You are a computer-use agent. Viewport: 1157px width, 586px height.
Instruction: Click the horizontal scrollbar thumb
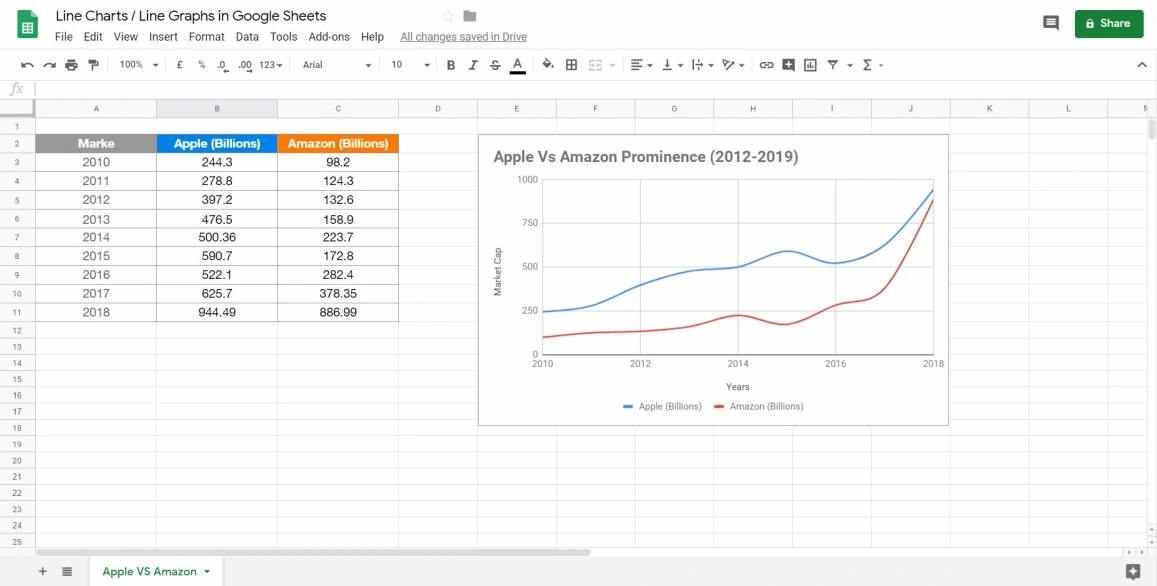(313, 552)
